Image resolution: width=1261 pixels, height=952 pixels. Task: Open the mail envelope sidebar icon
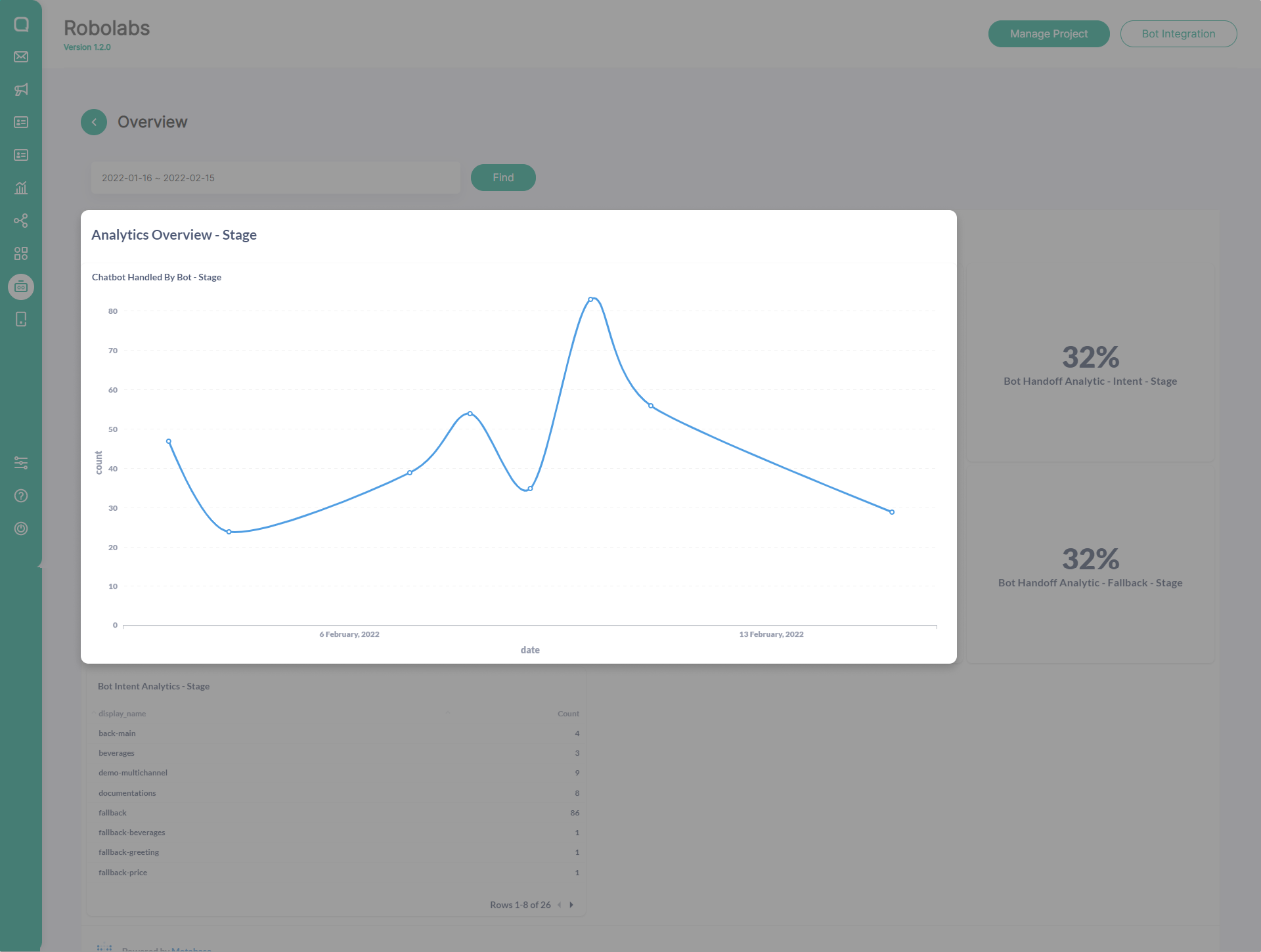pos(21,57)
